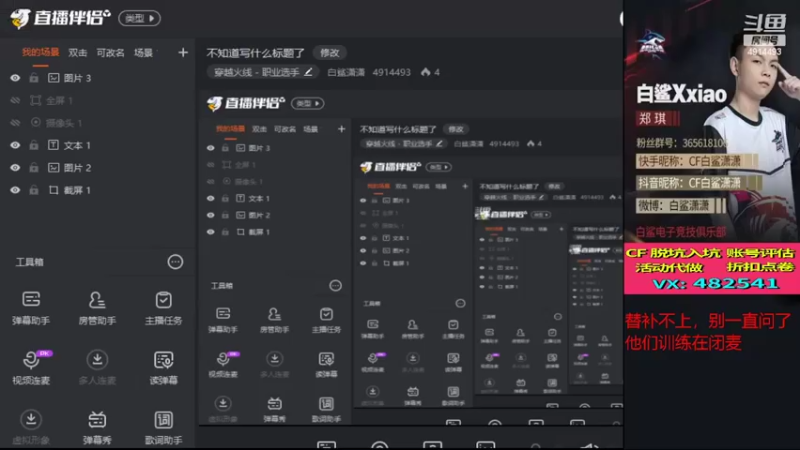Switch to the 我的场景 tab

pos(40,53)
